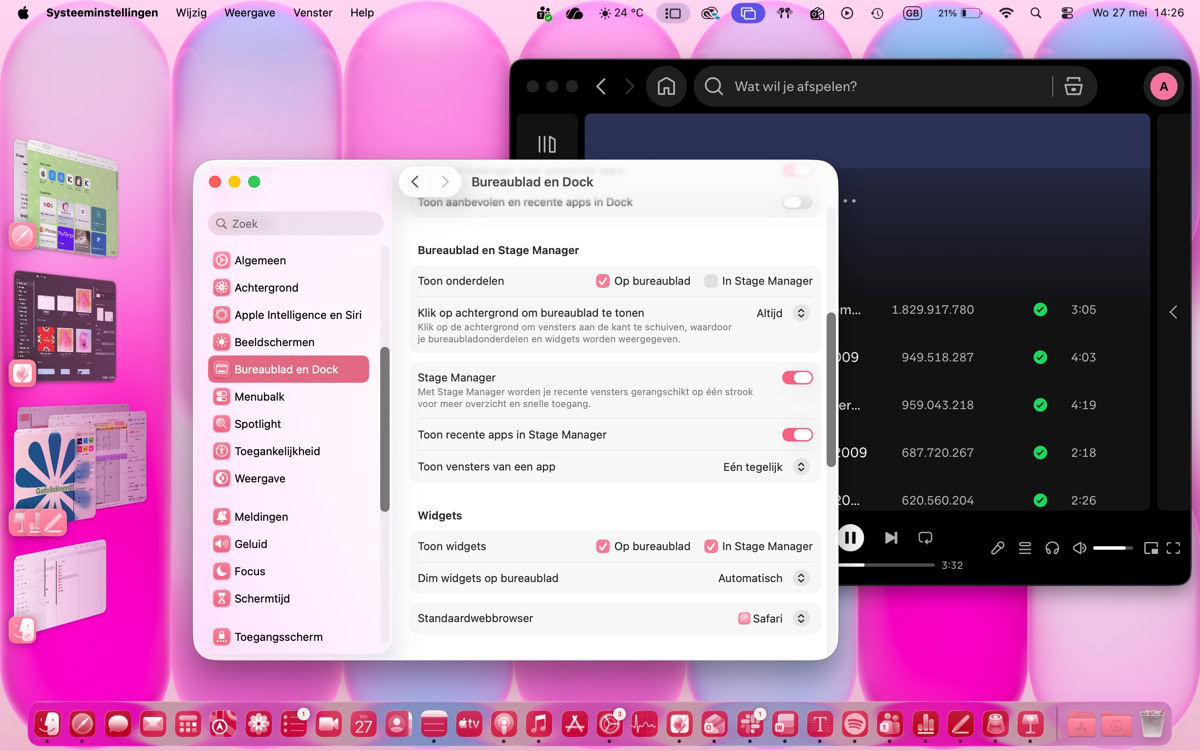Skip to next track in Spotify
Screen dimensions: 1200x751
(891, 538)
